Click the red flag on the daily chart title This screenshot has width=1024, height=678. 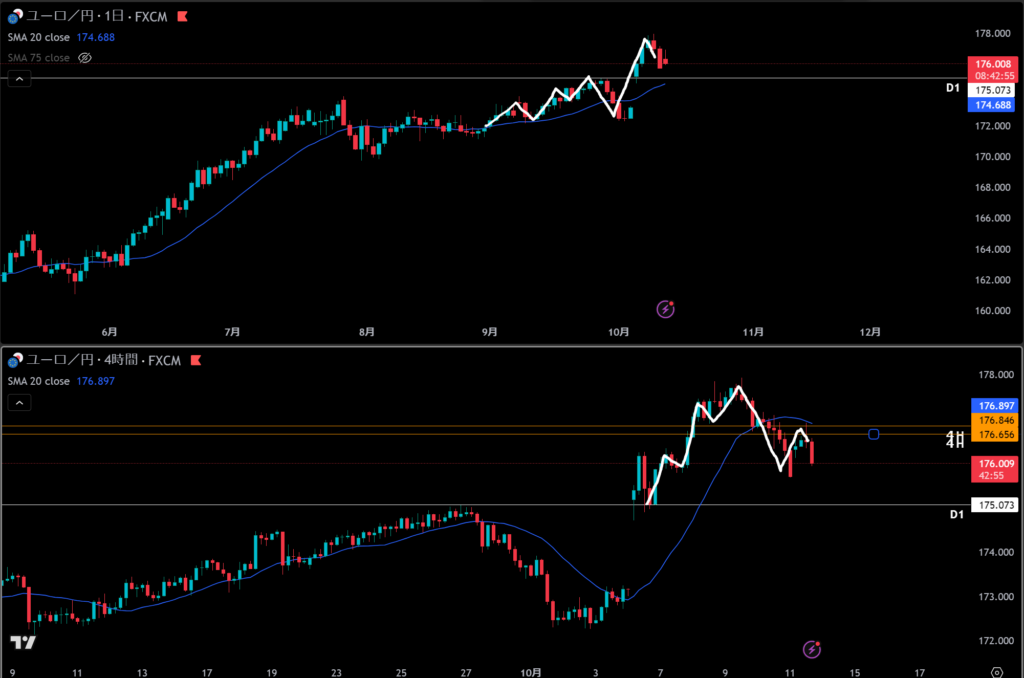[180, 17]
